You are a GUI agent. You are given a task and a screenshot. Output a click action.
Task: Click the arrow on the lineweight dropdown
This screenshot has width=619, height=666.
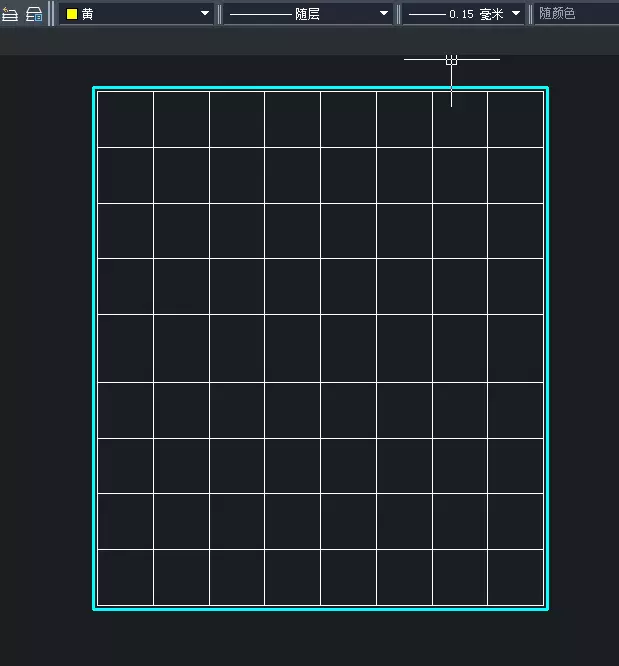[x=516, y=14]
